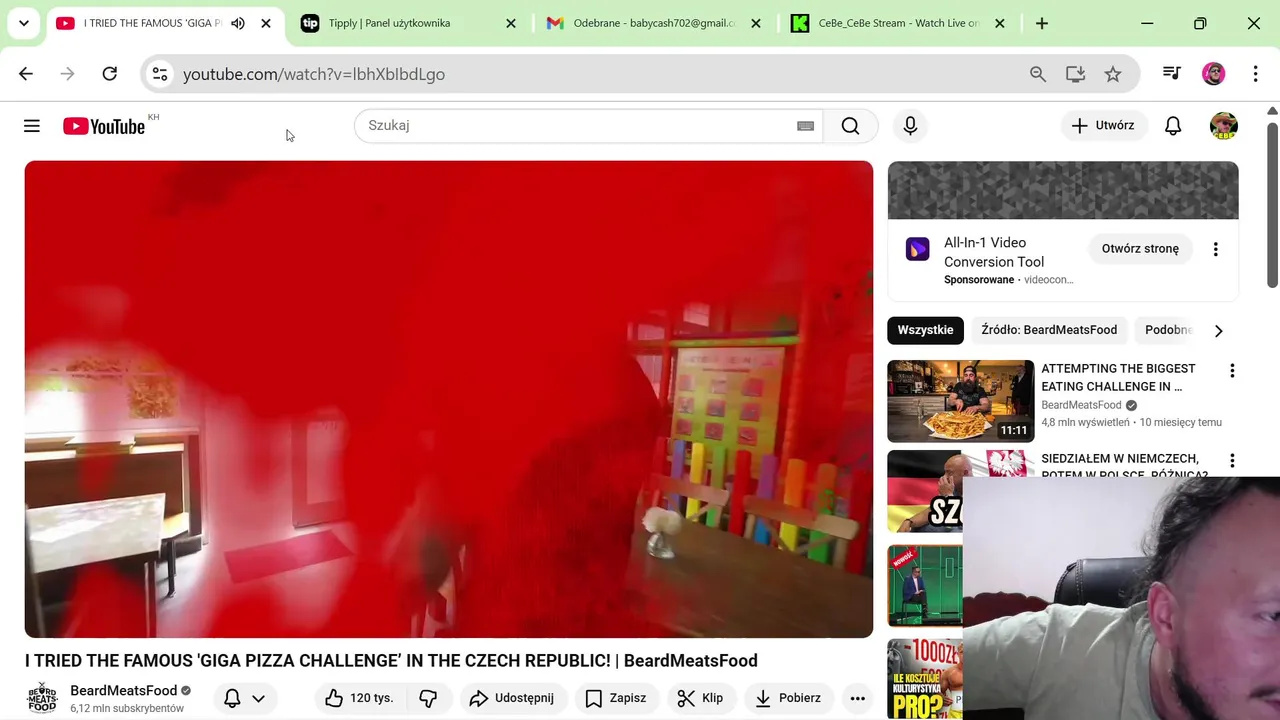This screenshot has height=720, width=1280.
Task: View site information icon in address bar
Action: (x=160, y=74)
